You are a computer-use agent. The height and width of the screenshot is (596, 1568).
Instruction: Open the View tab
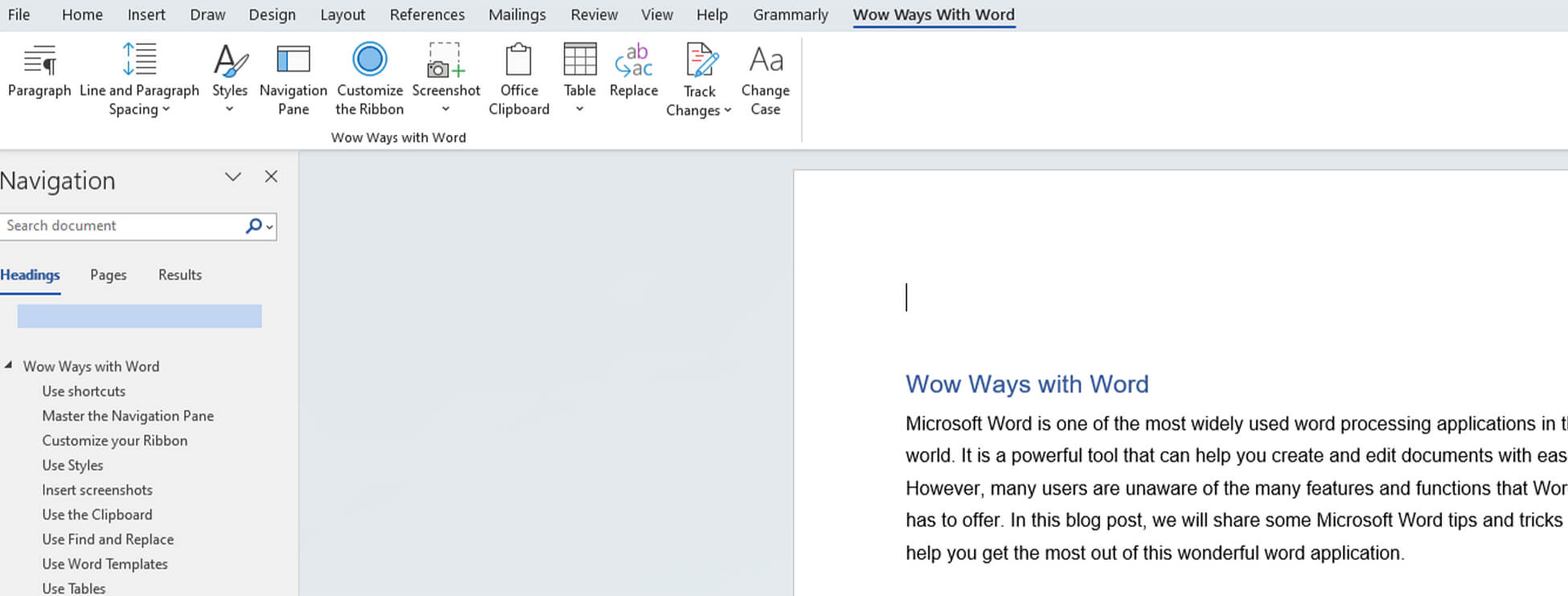click(657, 14)
